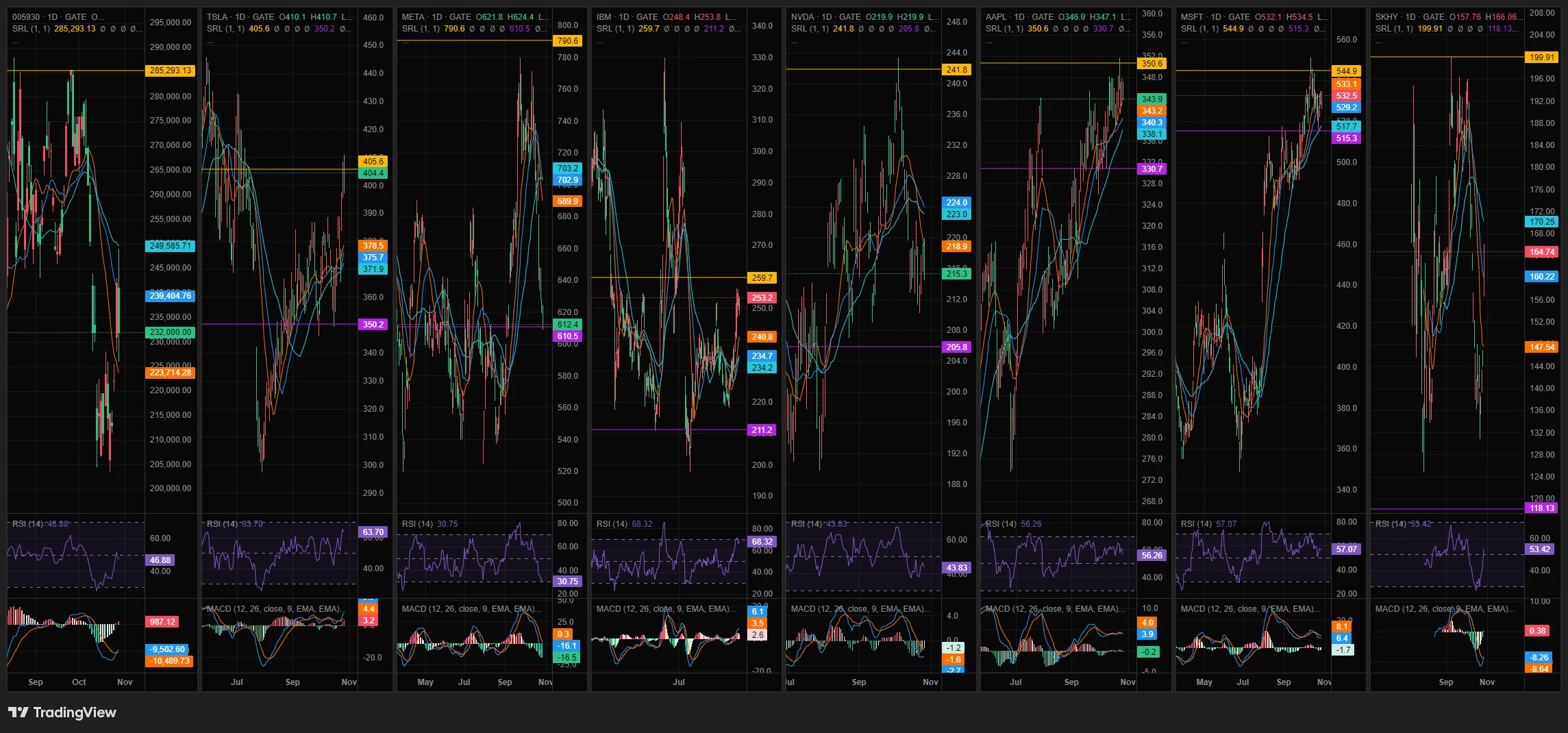Click the purple 211.2 support label on IBM

click(762, 430)
